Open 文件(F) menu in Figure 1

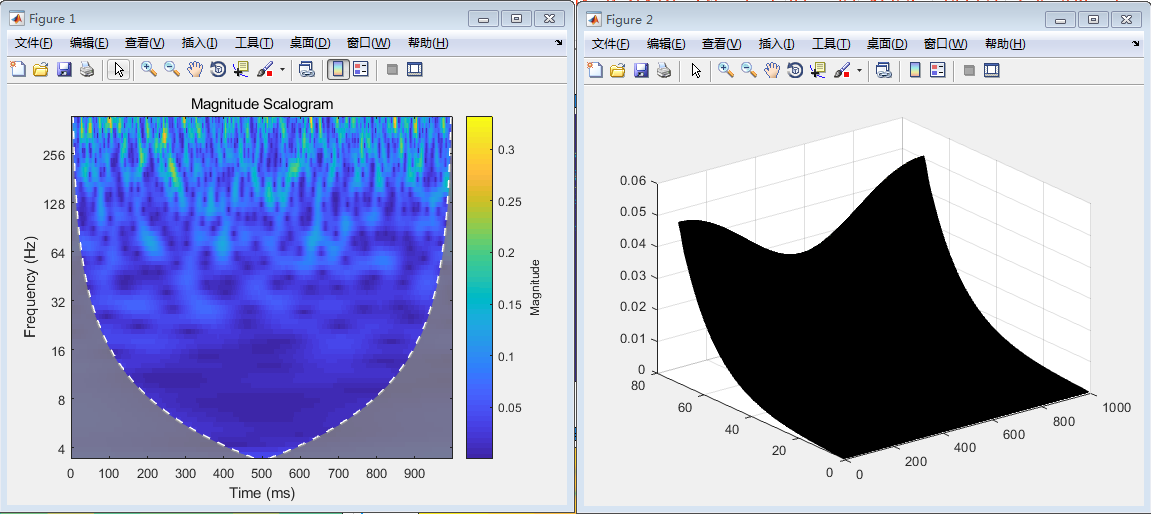(x=33, y=43)
